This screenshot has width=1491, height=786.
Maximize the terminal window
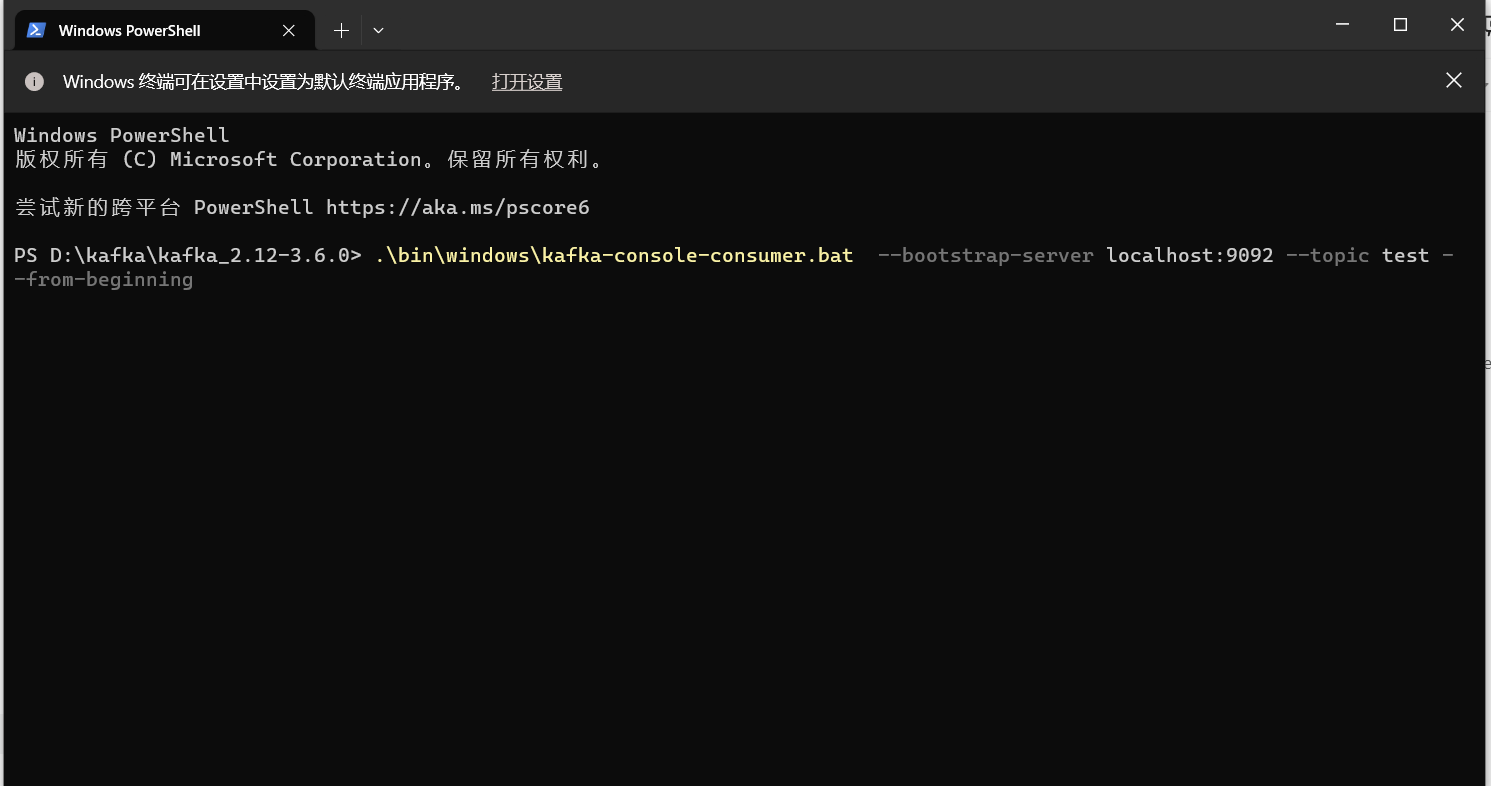coord(1400,25)
